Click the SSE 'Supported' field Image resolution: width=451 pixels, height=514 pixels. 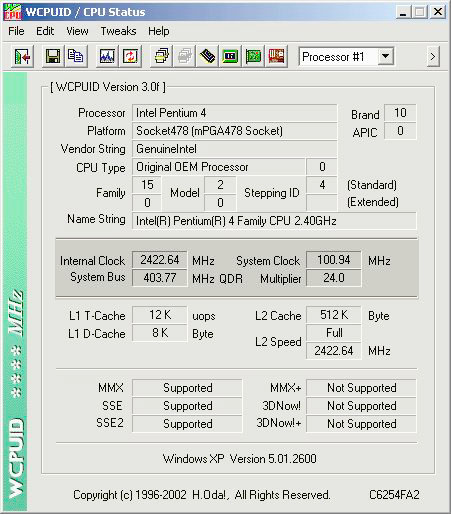187,406
